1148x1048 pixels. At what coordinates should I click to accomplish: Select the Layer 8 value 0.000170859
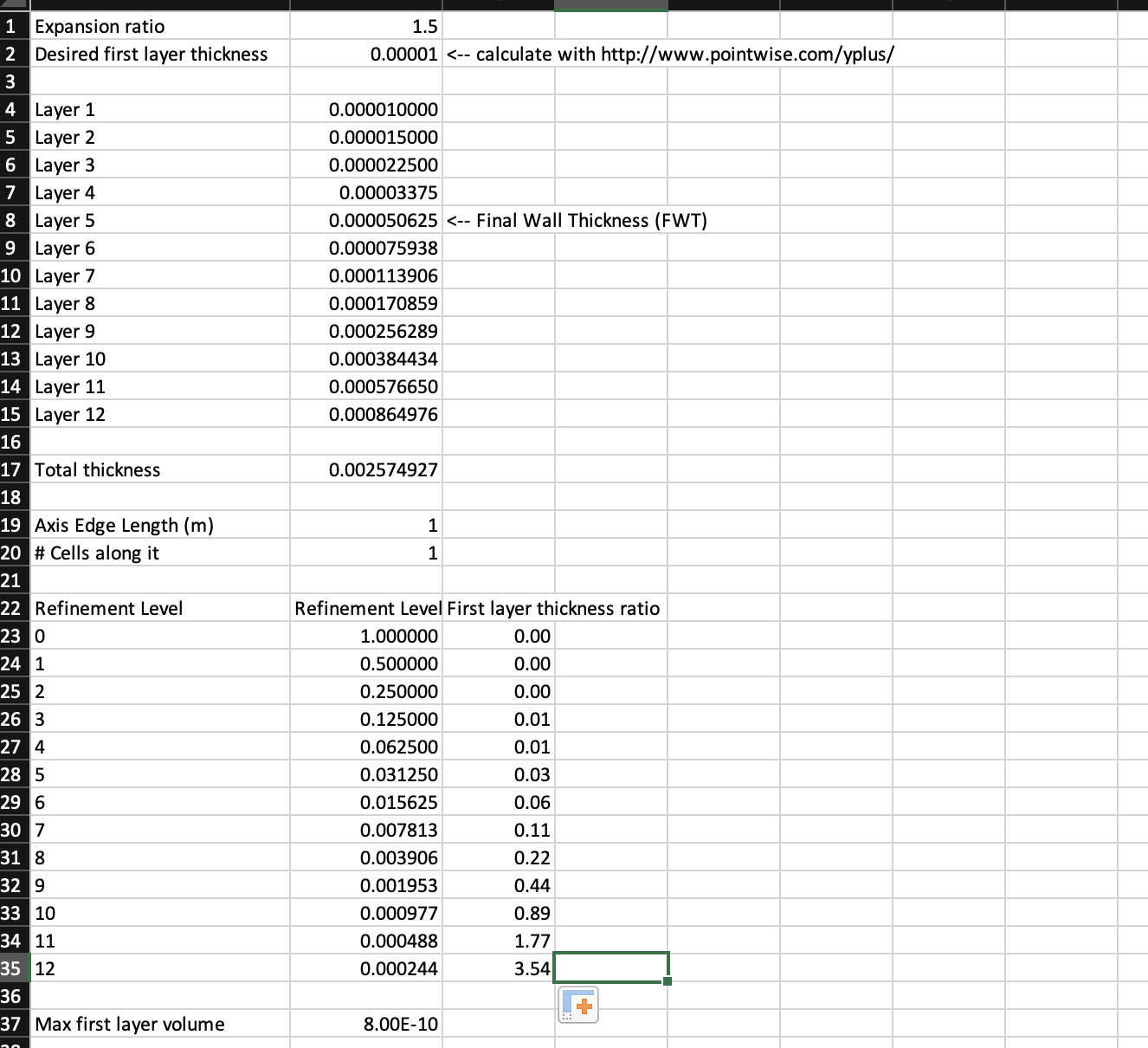(x=366, y=304)
